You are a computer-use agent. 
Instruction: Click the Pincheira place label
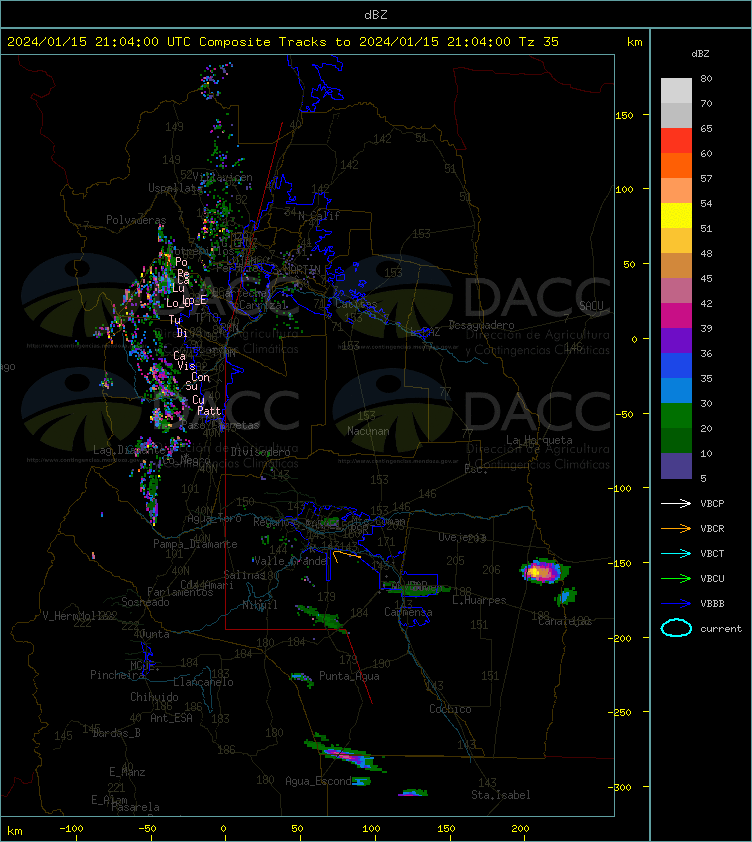pos(117,675)
